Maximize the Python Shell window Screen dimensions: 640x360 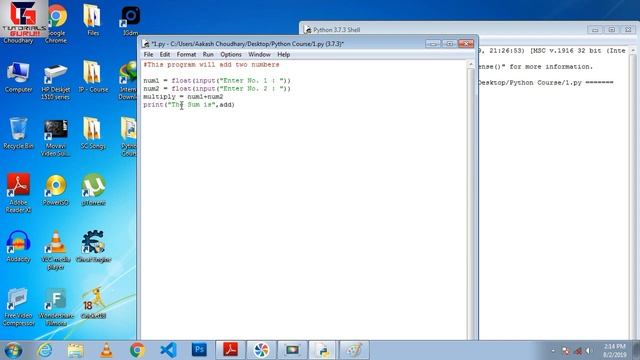(x=611, y=30)
